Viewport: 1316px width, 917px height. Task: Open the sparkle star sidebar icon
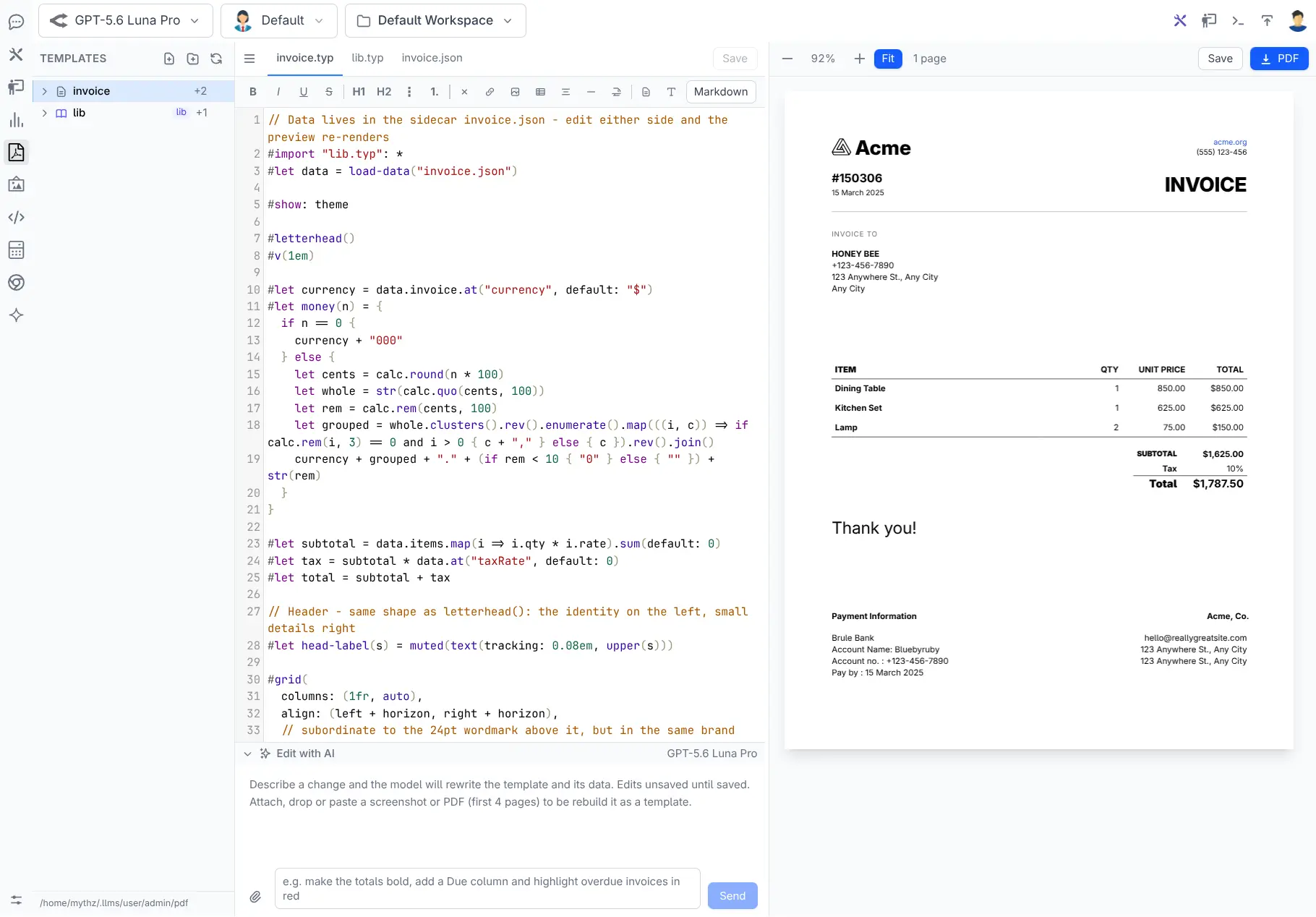point(16,315)
